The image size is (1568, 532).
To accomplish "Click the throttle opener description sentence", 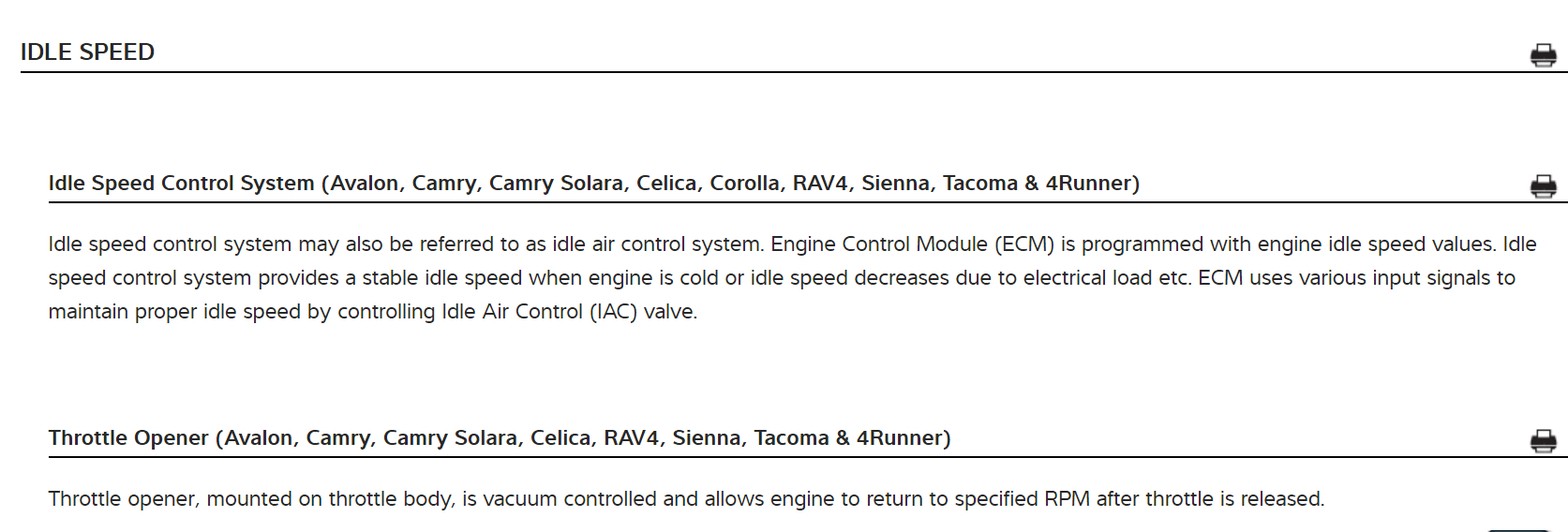I will 686,499.
